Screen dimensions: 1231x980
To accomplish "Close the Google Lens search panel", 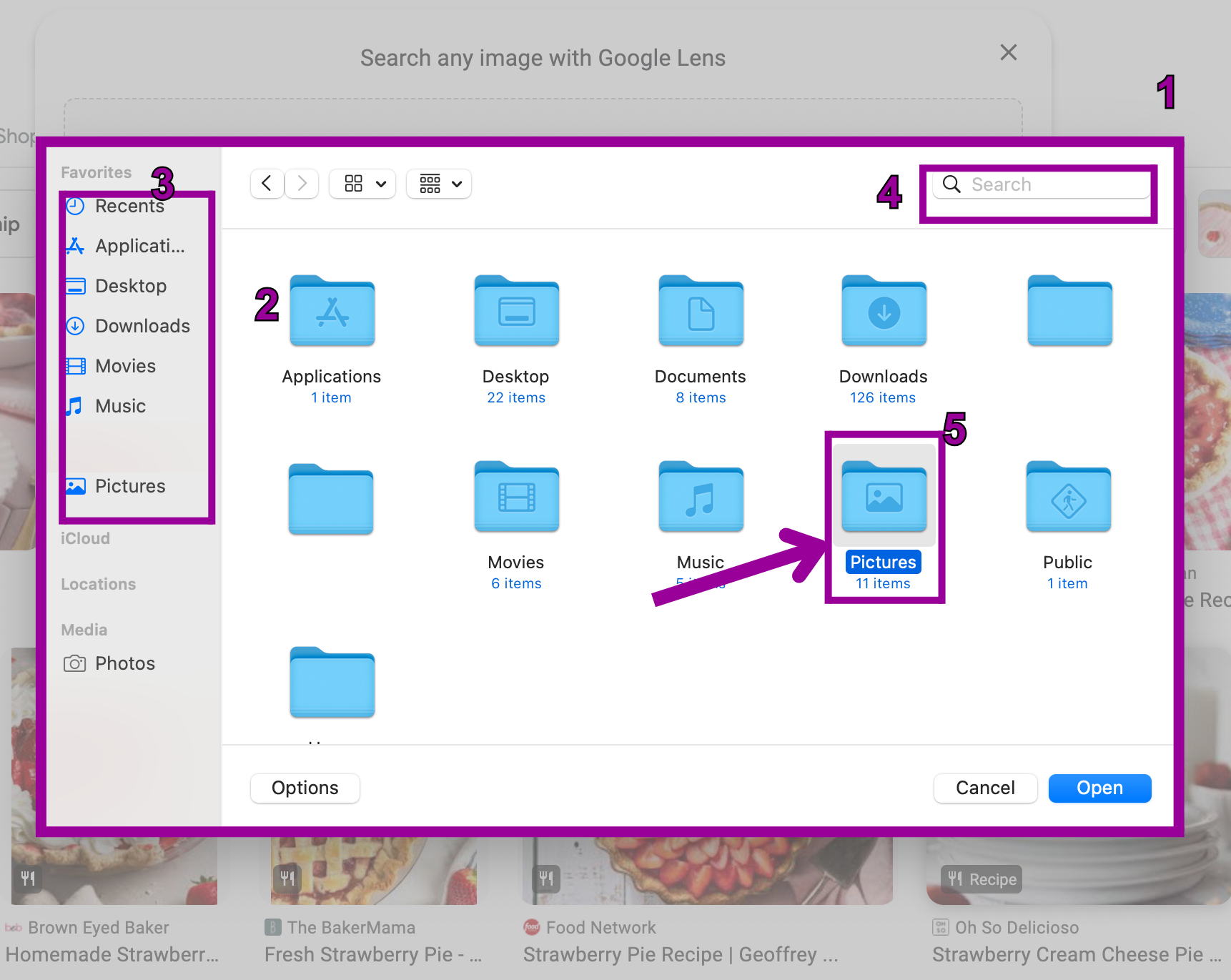I will point(1008,52).
